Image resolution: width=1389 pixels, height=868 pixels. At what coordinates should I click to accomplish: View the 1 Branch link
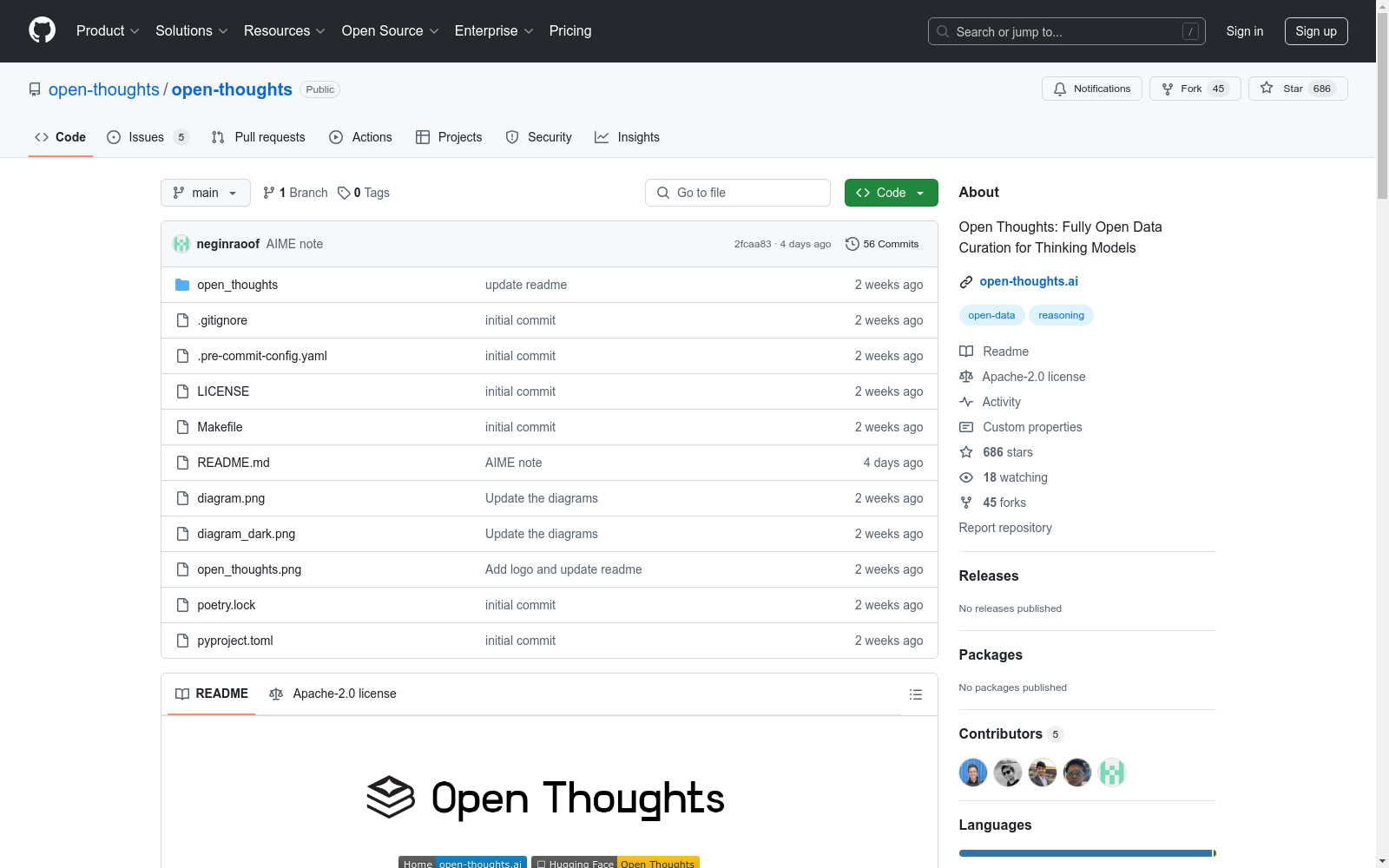click(x=295, y=193)
